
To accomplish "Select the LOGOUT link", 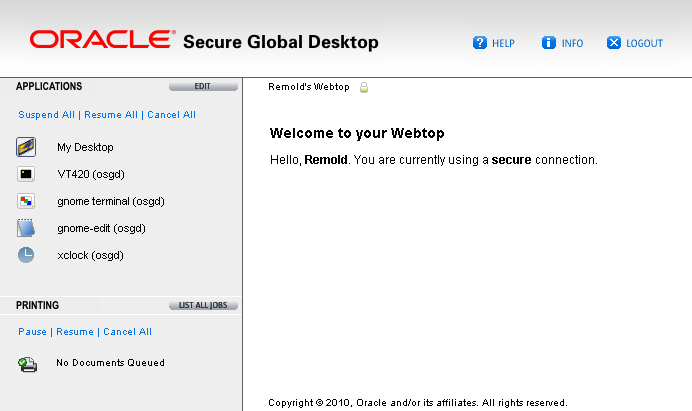I will tap(644, 43).
